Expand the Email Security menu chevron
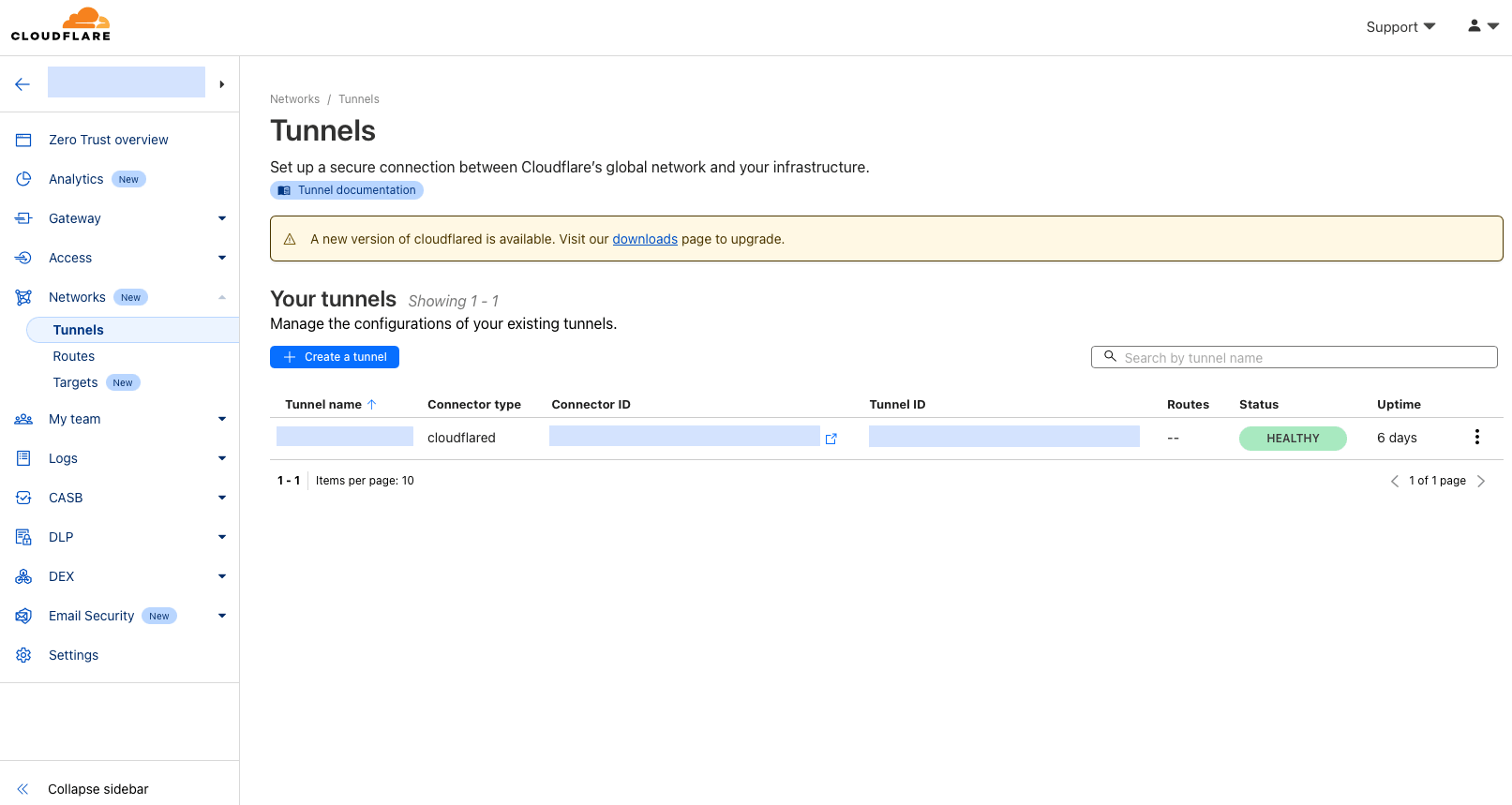Viewport: 1512px width, 805px height. click(x=222, y=616)
